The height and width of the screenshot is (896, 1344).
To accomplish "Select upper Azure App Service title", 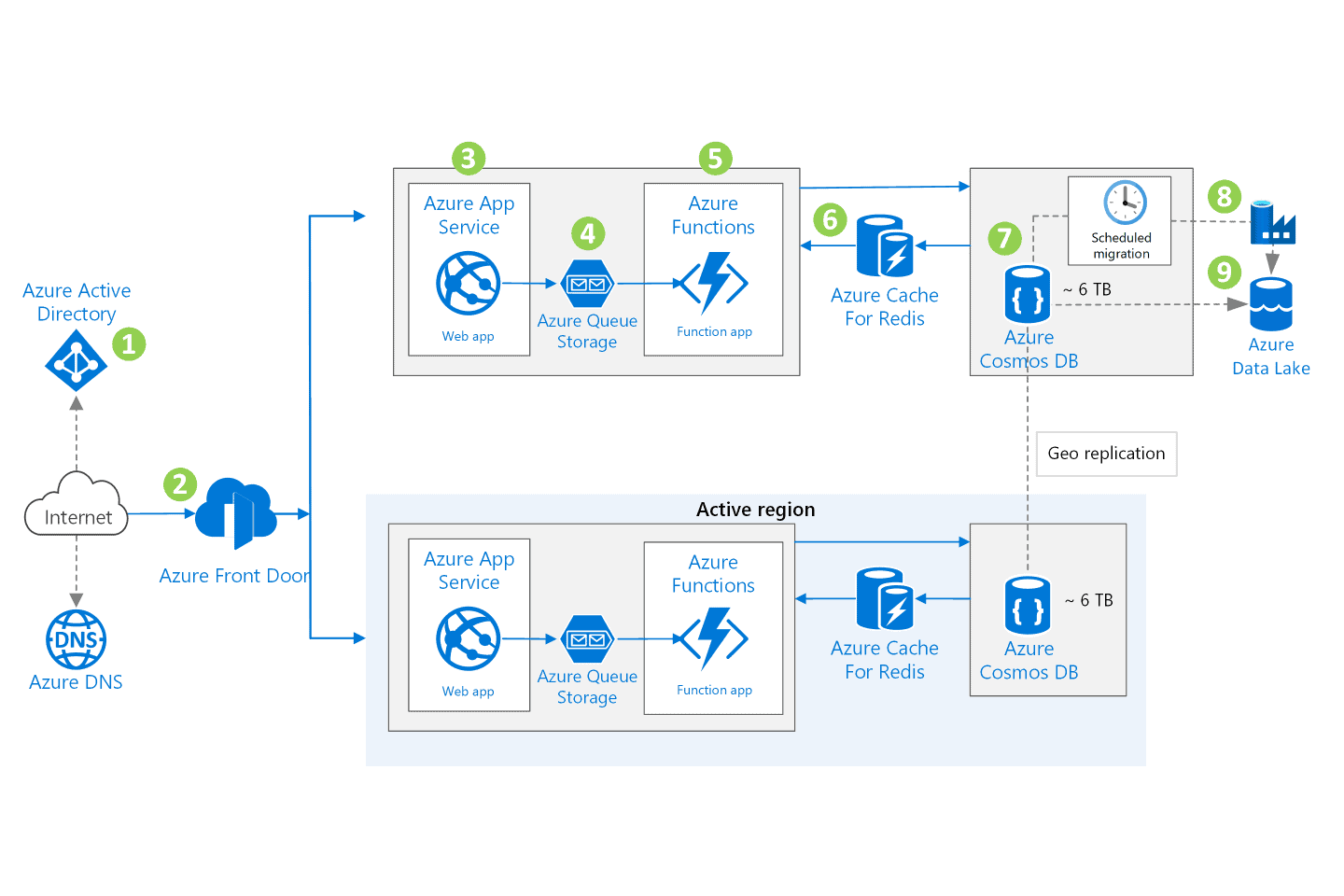I will (x=469, y=216).
